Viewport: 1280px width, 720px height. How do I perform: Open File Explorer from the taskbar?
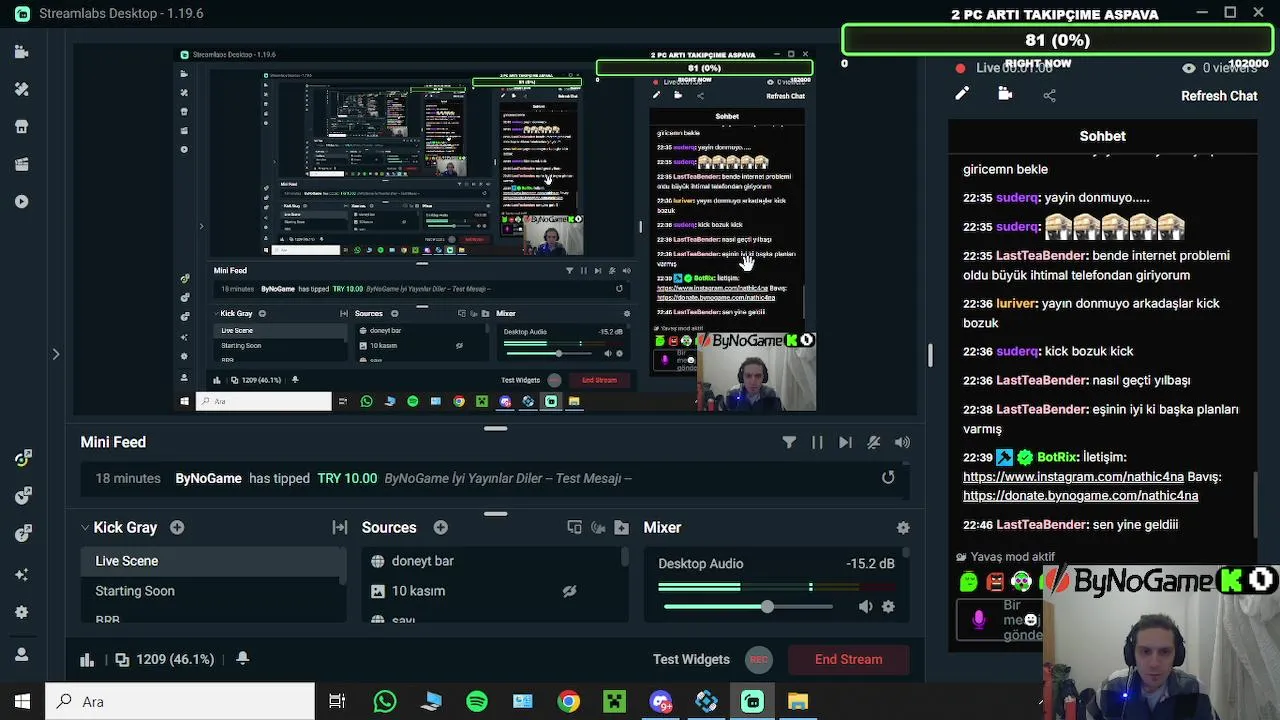pos(798,701)
